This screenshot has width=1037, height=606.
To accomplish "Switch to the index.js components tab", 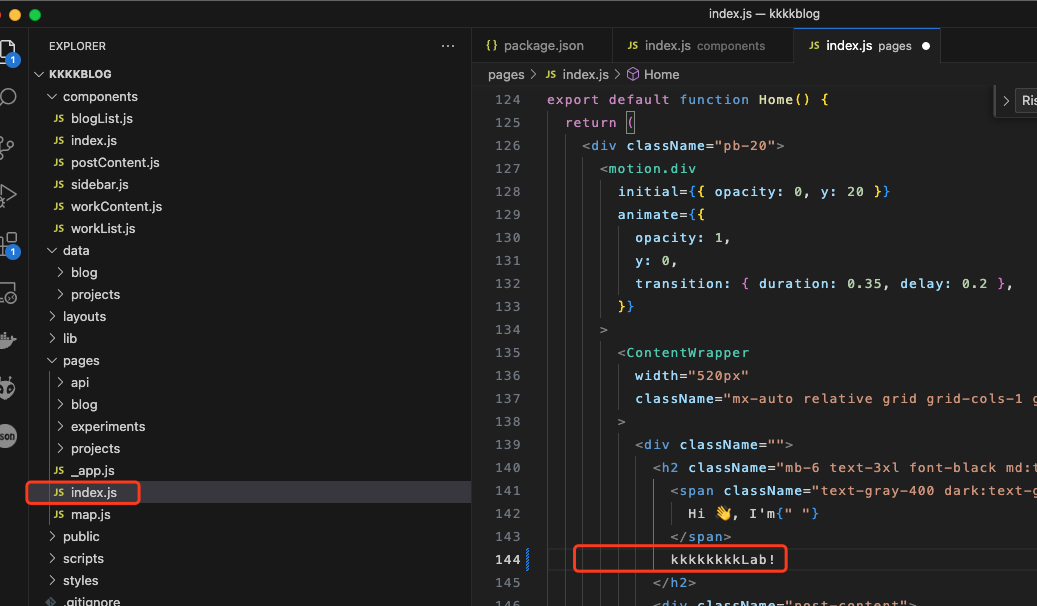I will click(695, 46).
